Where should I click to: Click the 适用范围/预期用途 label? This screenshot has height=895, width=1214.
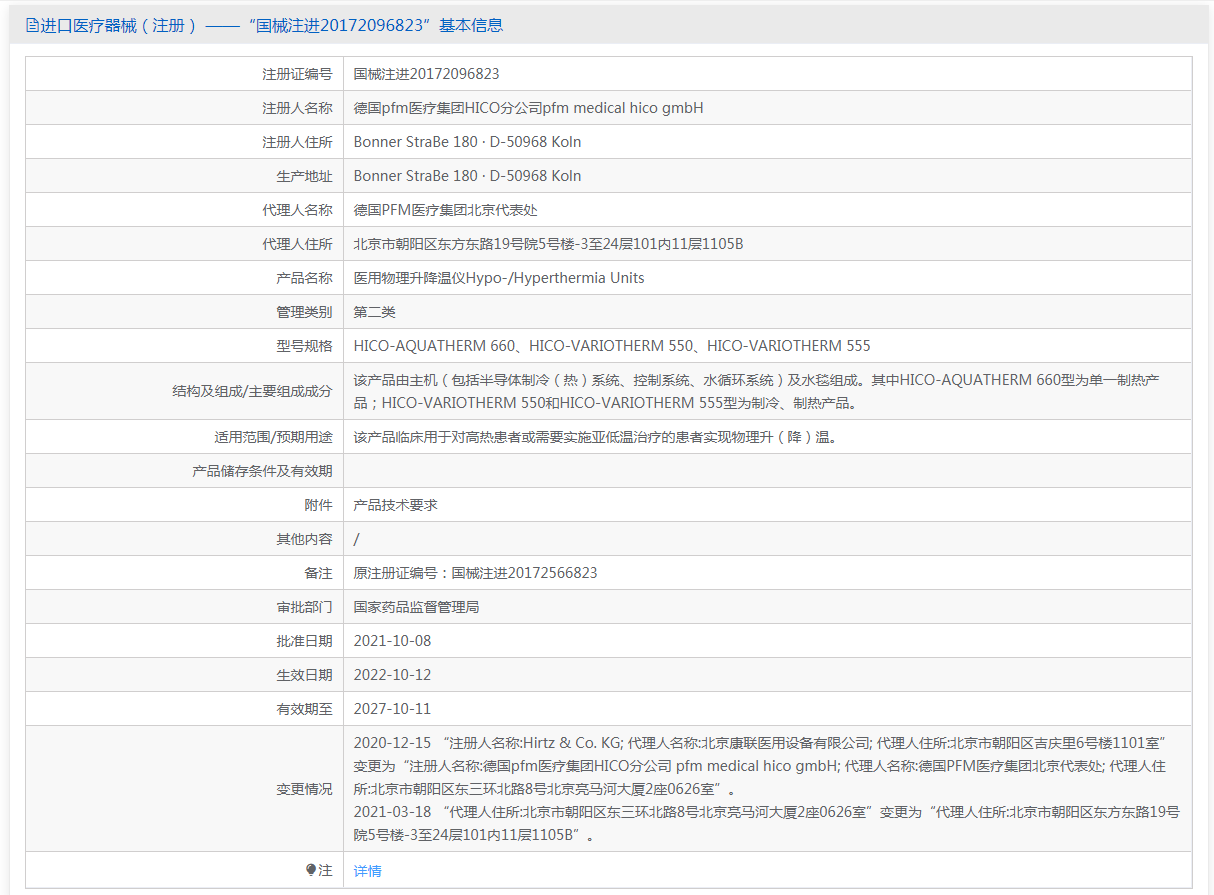[x=273, y=437]
